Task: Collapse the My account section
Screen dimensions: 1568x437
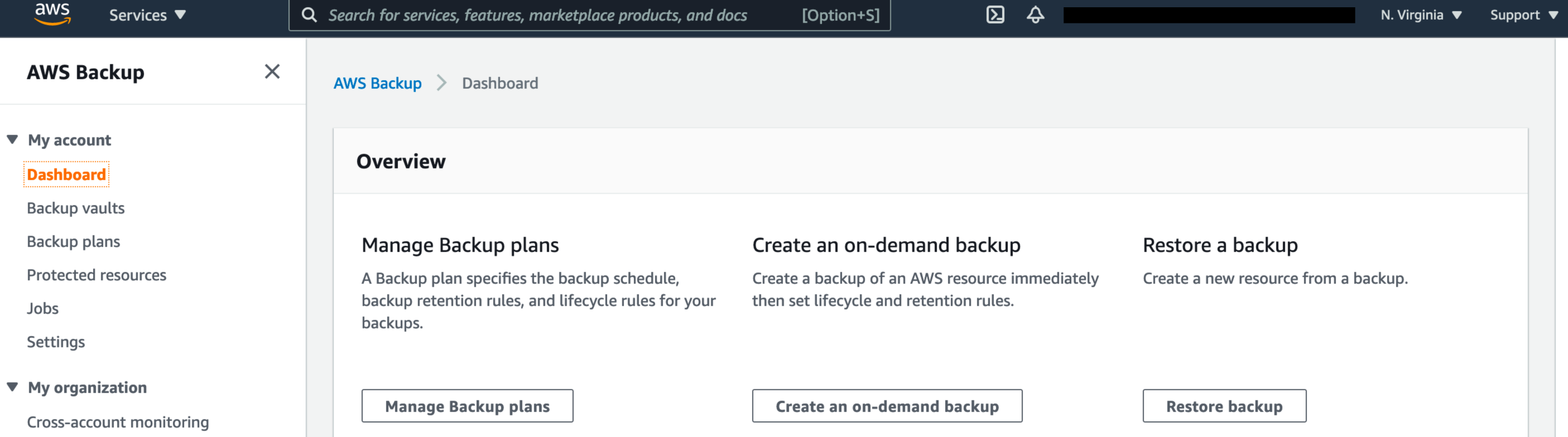Action: coord(12,140)
